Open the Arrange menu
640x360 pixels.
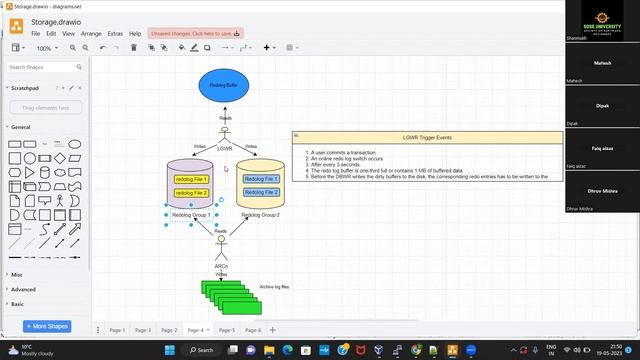coord(91,33)
